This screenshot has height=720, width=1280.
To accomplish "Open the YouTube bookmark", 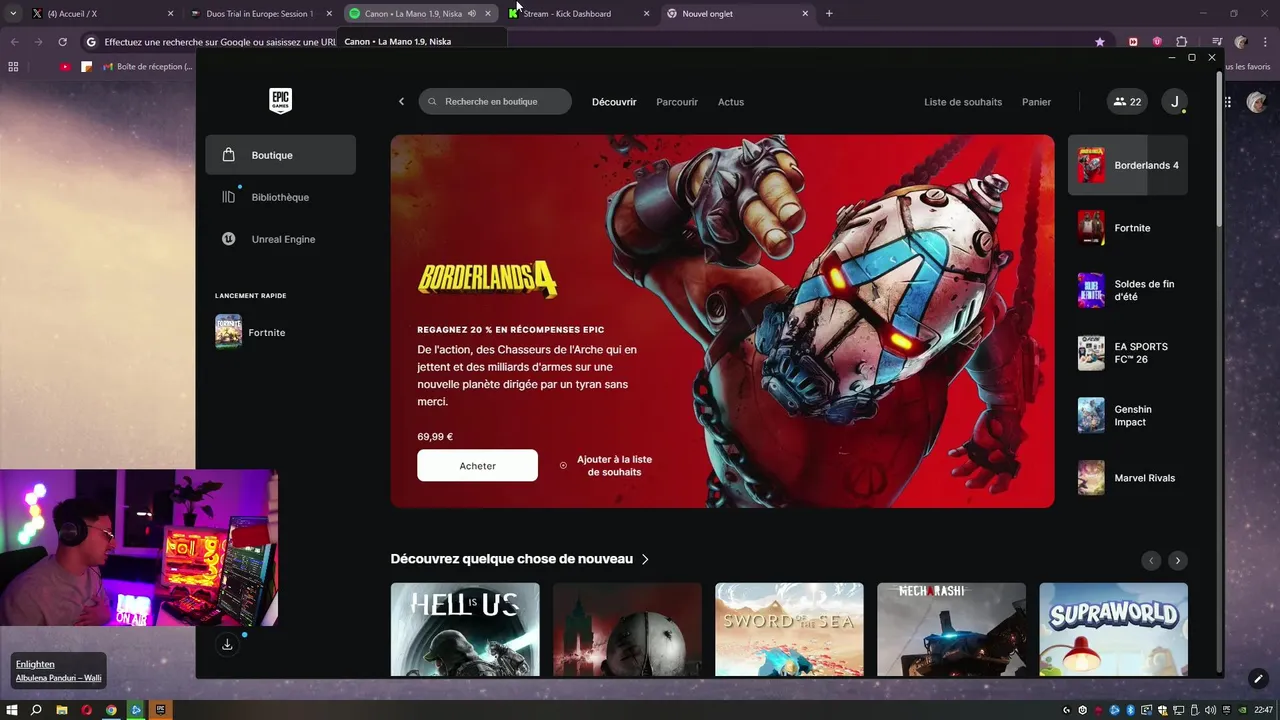I will [65, 67].
